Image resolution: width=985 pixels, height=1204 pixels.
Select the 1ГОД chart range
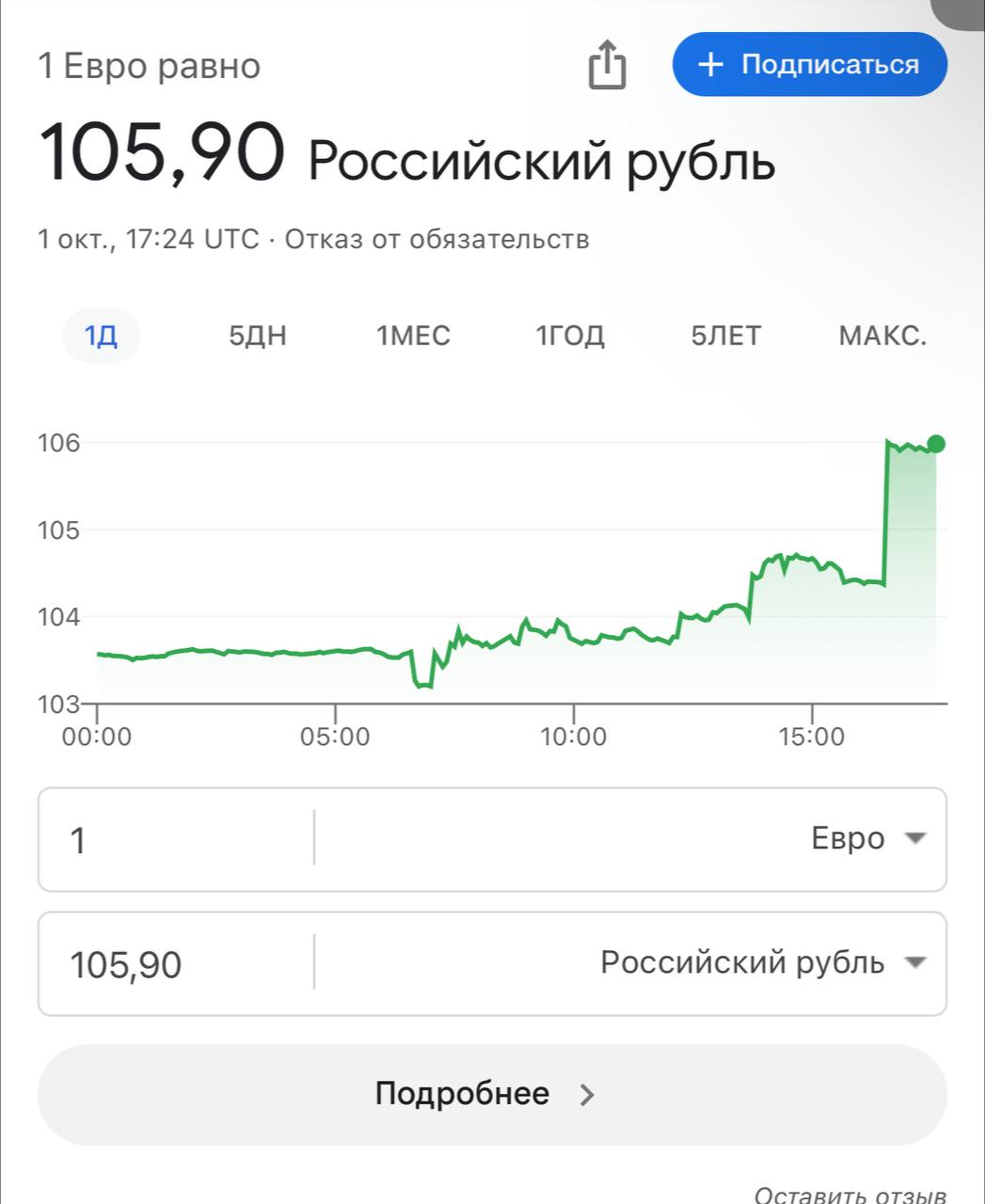570,336
